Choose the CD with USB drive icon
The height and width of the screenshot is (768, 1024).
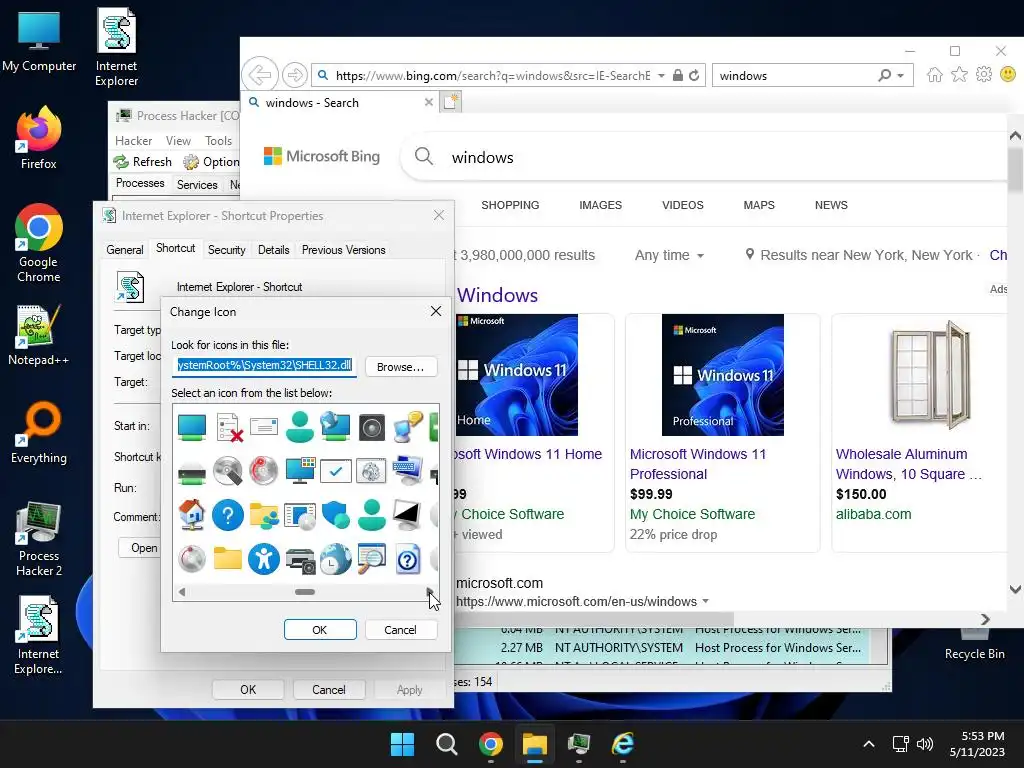(228, 471)
